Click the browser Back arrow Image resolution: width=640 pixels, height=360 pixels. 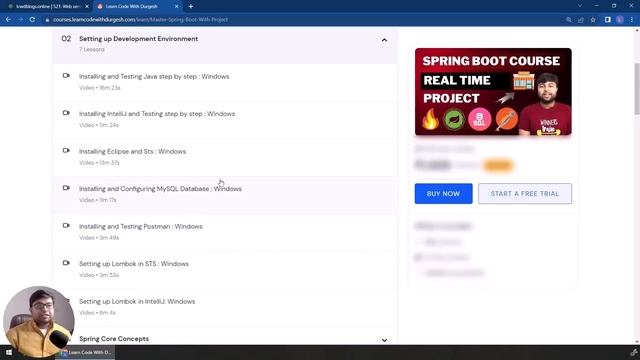[x=8, y=20]
